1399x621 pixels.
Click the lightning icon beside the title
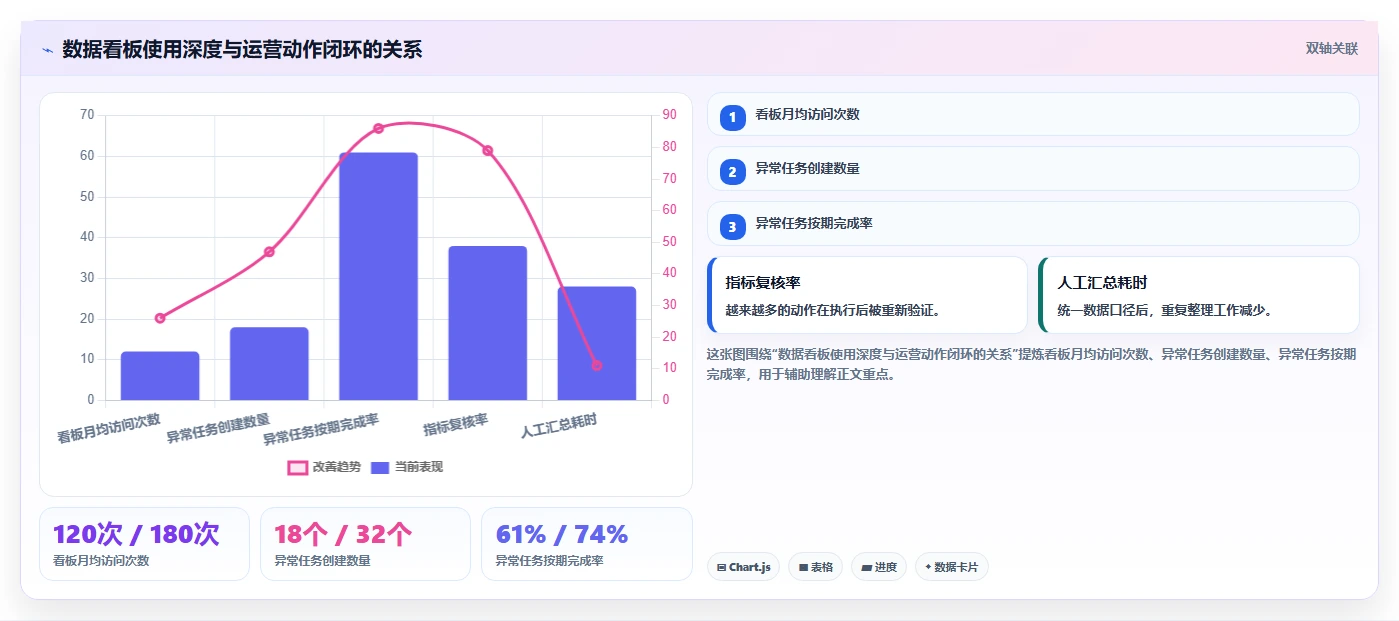47,50
